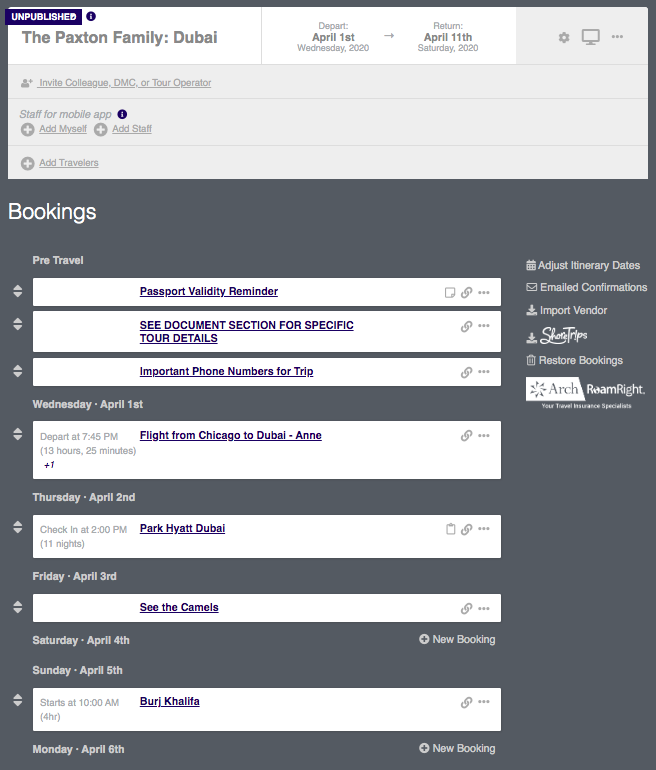
Task: Click Import Vendor
Action: tap(567, 310)
